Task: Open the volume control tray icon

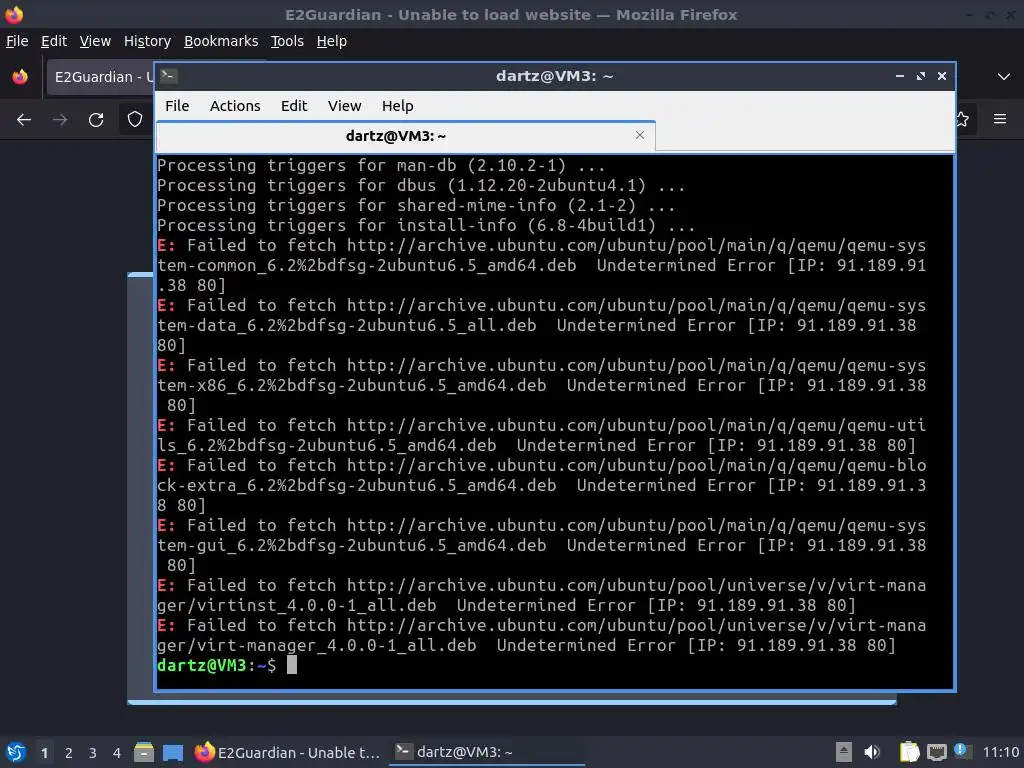Action: [871, 752]
